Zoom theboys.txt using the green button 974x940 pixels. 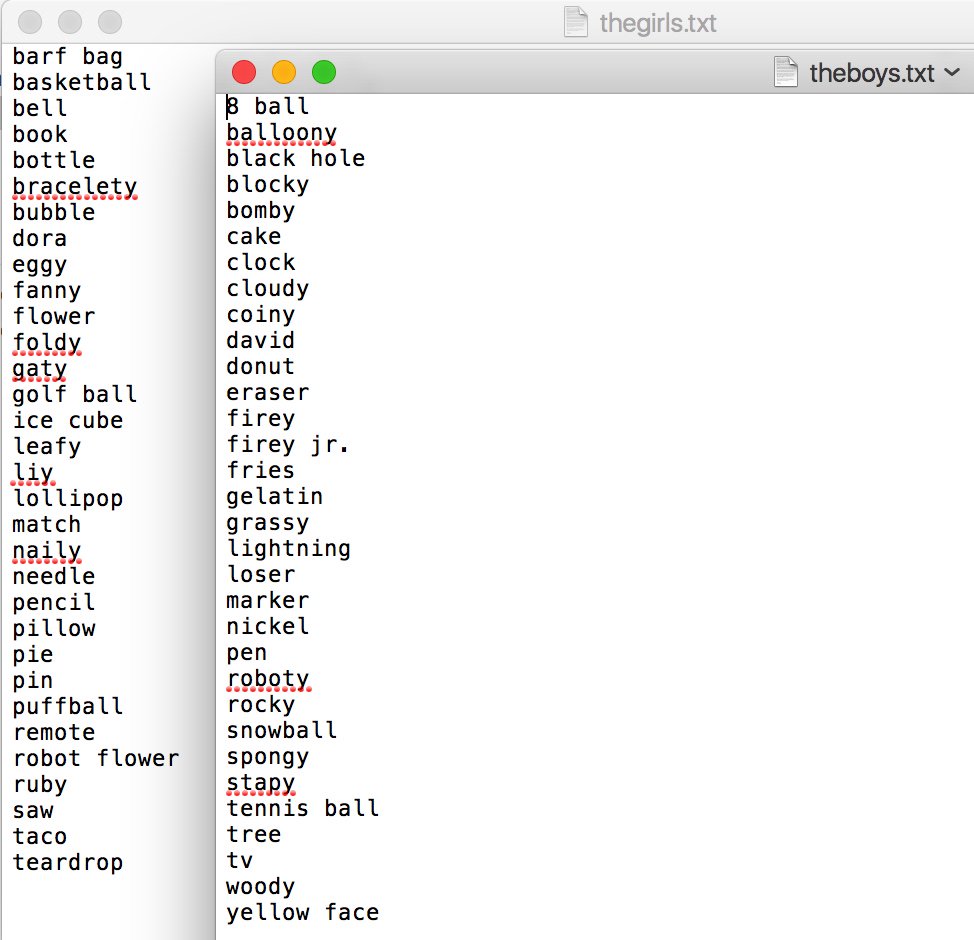pyautogui.click(x=324, y=72)
